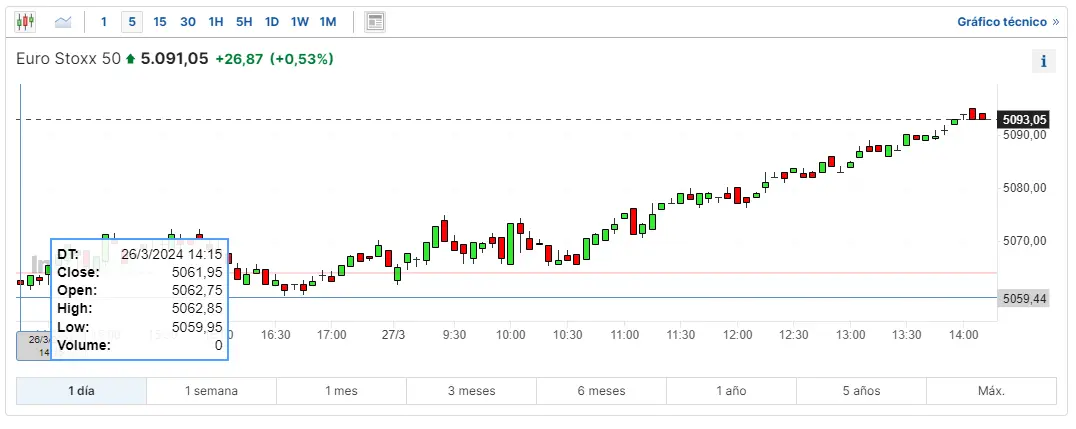The width and height of the screenshot is (1076, 429).
Task: Set the 5H interval
Action: click(x=244, y=22)
